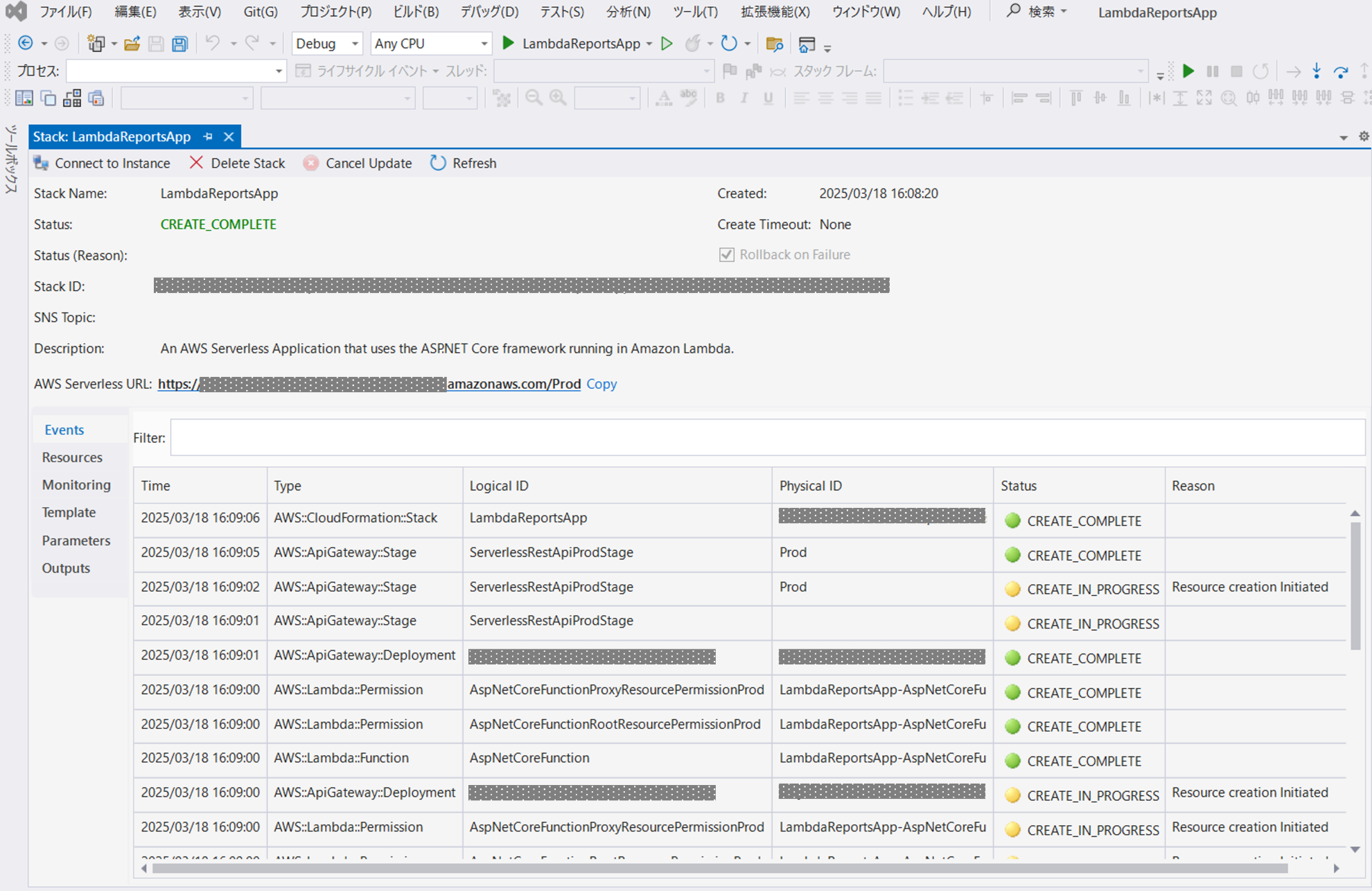1372x891 pixels.
Task: Open the Any CPU platform dropdown
Action: (430, 44)
